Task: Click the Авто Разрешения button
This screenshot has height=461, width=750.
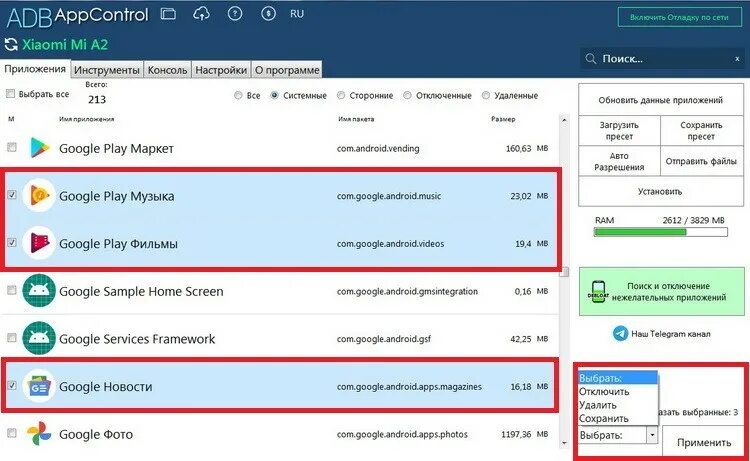Action: 619,161
